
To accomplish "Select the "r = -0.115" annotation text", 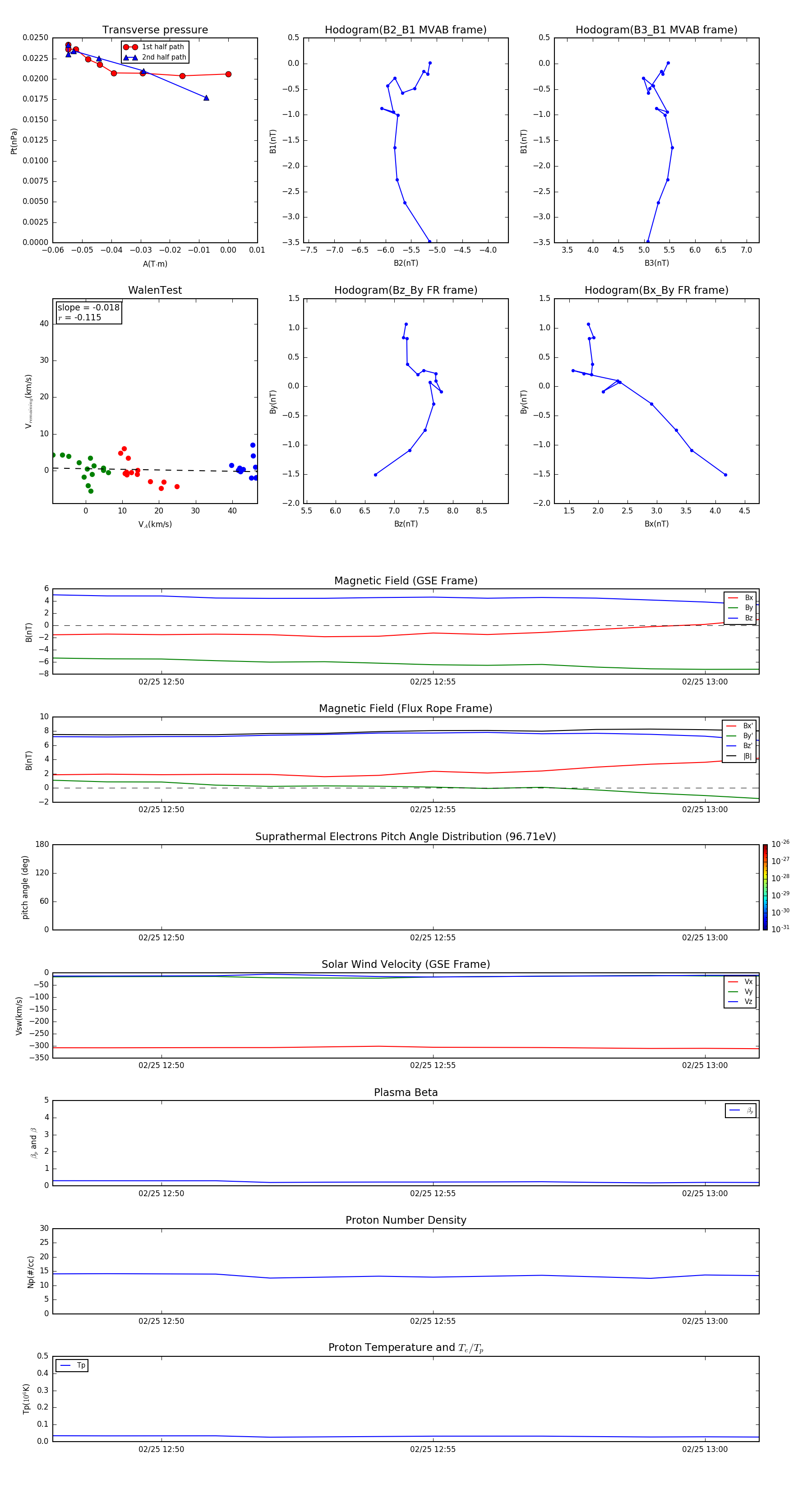I will click(x=80, y=317).
